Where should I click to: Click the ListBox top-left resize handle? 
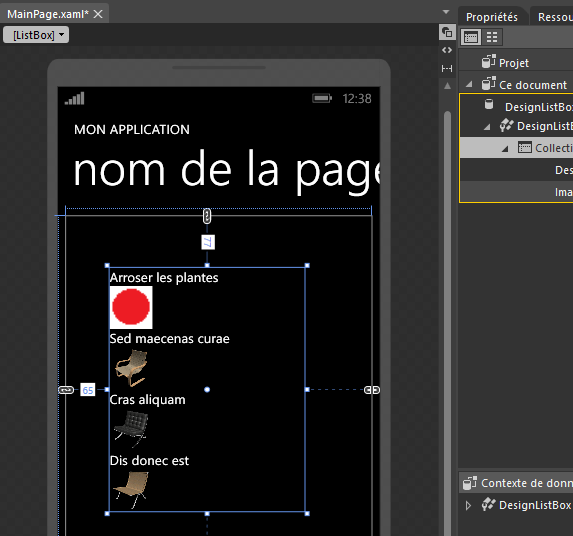pyautogui.click(x=107, y=266)
